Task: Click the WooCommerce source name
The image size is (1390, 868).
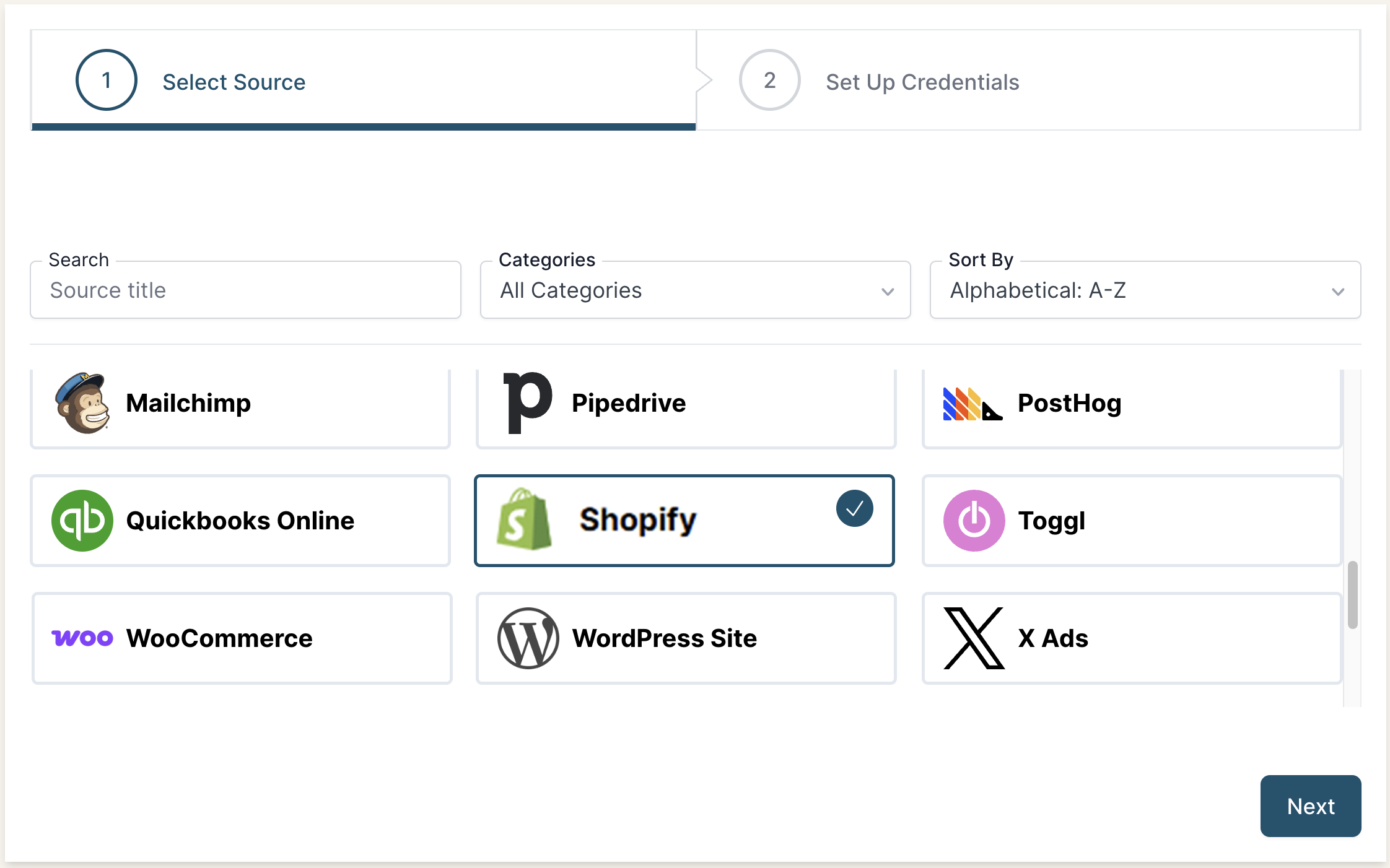Action: point(219,638)
